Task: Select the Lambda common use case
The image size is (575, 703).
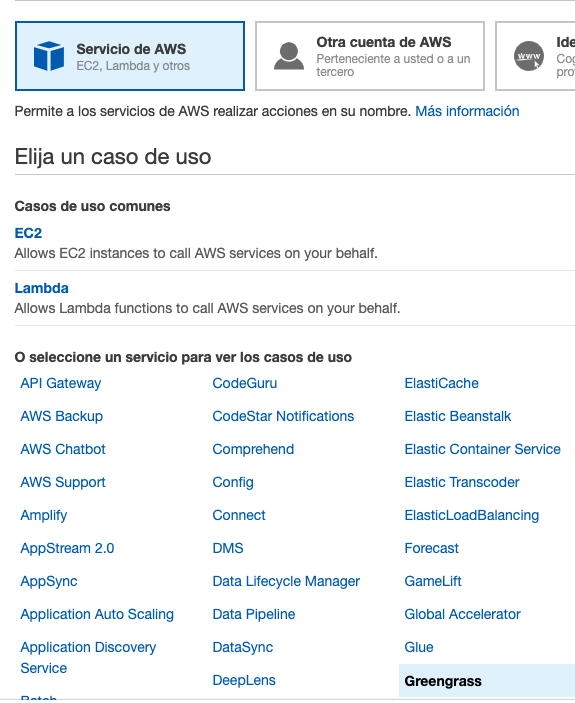Action: tap(42, 288)
